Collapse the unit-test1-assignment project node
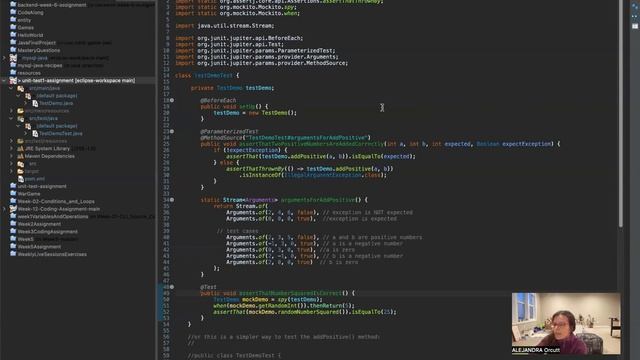Viewport: 640px width, 360px height. [x=4, y=80]
